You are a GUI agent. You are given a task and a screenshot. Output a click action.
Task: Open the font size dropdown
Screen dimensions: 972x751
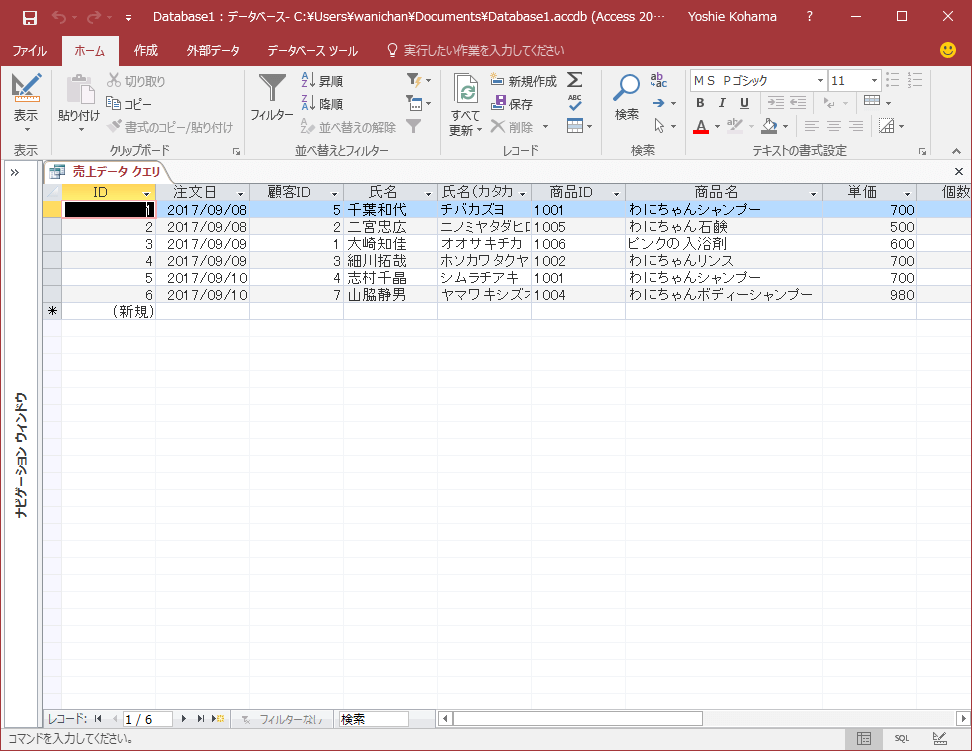pyautogui.click(x=874, y=81)
